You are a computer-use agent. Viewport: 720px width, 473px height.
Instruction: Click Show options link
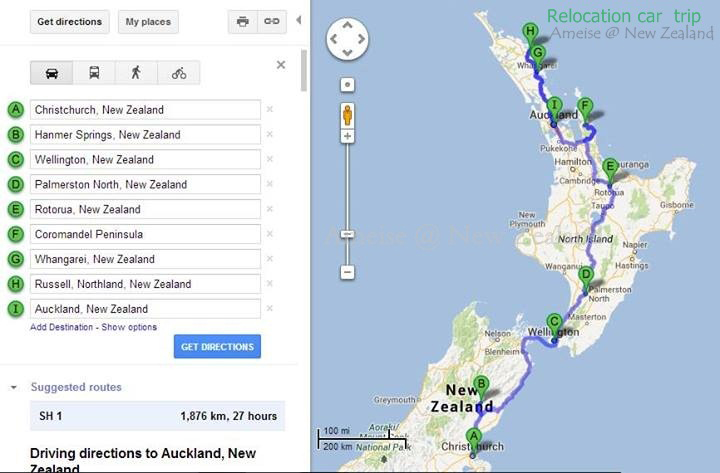129,327
